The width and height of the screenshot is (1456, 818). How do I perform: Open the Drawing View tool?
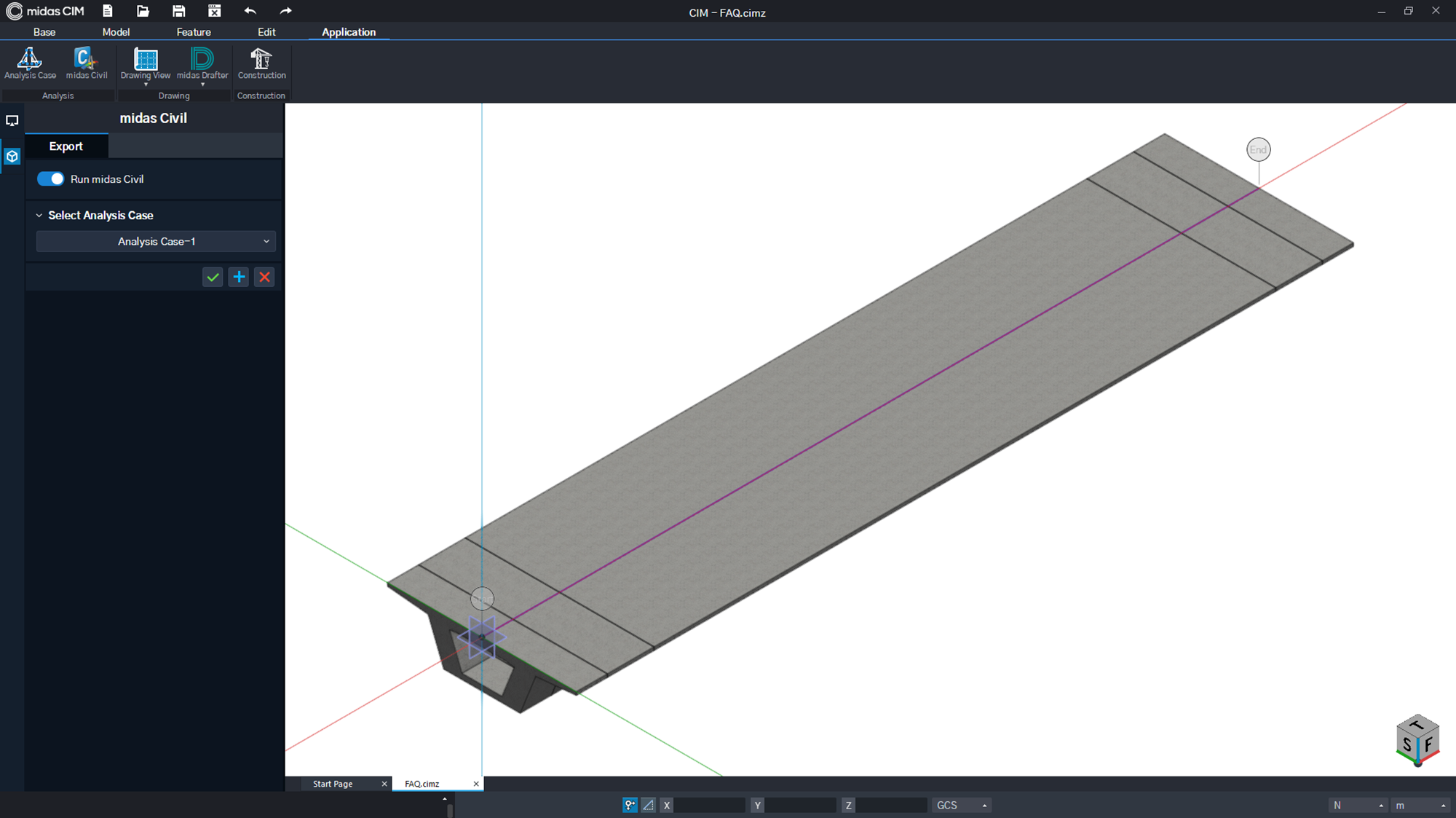coord(146,62)
